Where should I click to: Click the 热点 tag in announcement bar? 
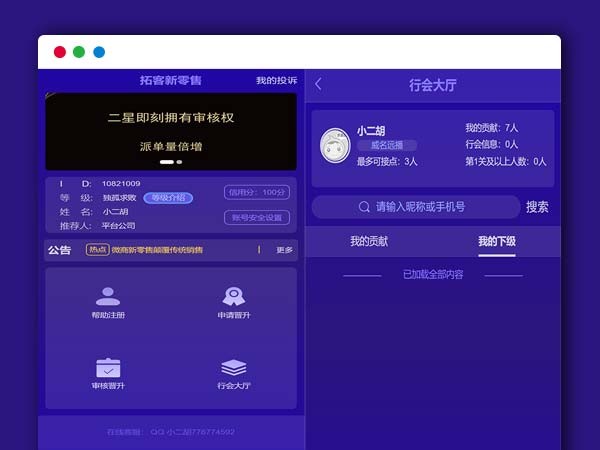click(97, 250)
